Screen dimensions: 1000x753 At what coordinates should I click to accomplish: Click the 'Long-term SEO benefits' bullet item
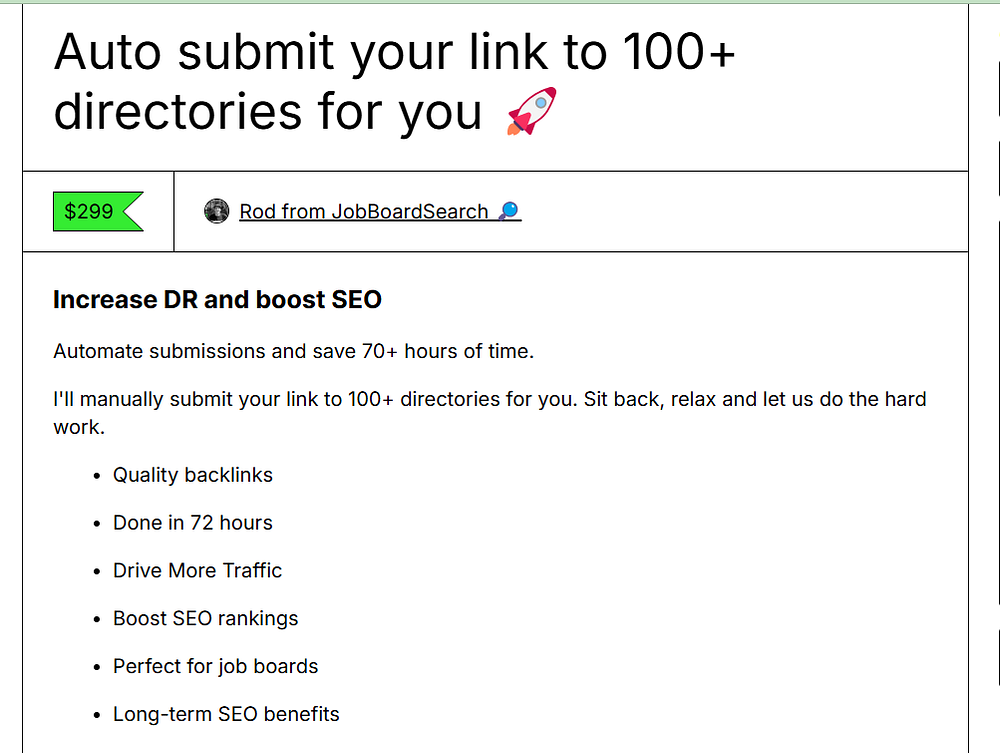(x=226, y=715)
